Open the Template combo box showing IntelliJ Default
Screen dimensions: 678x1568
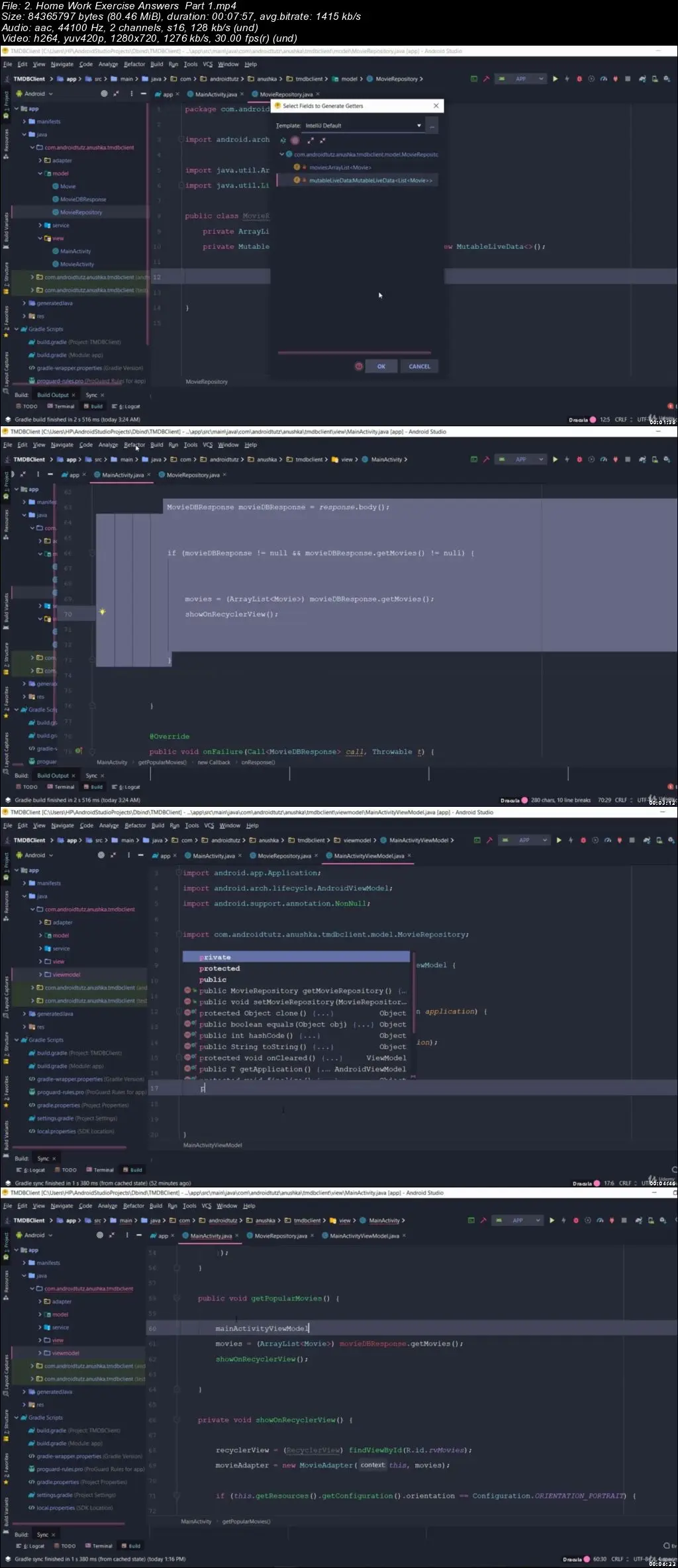pyautogui.click(x=363, y=125)
